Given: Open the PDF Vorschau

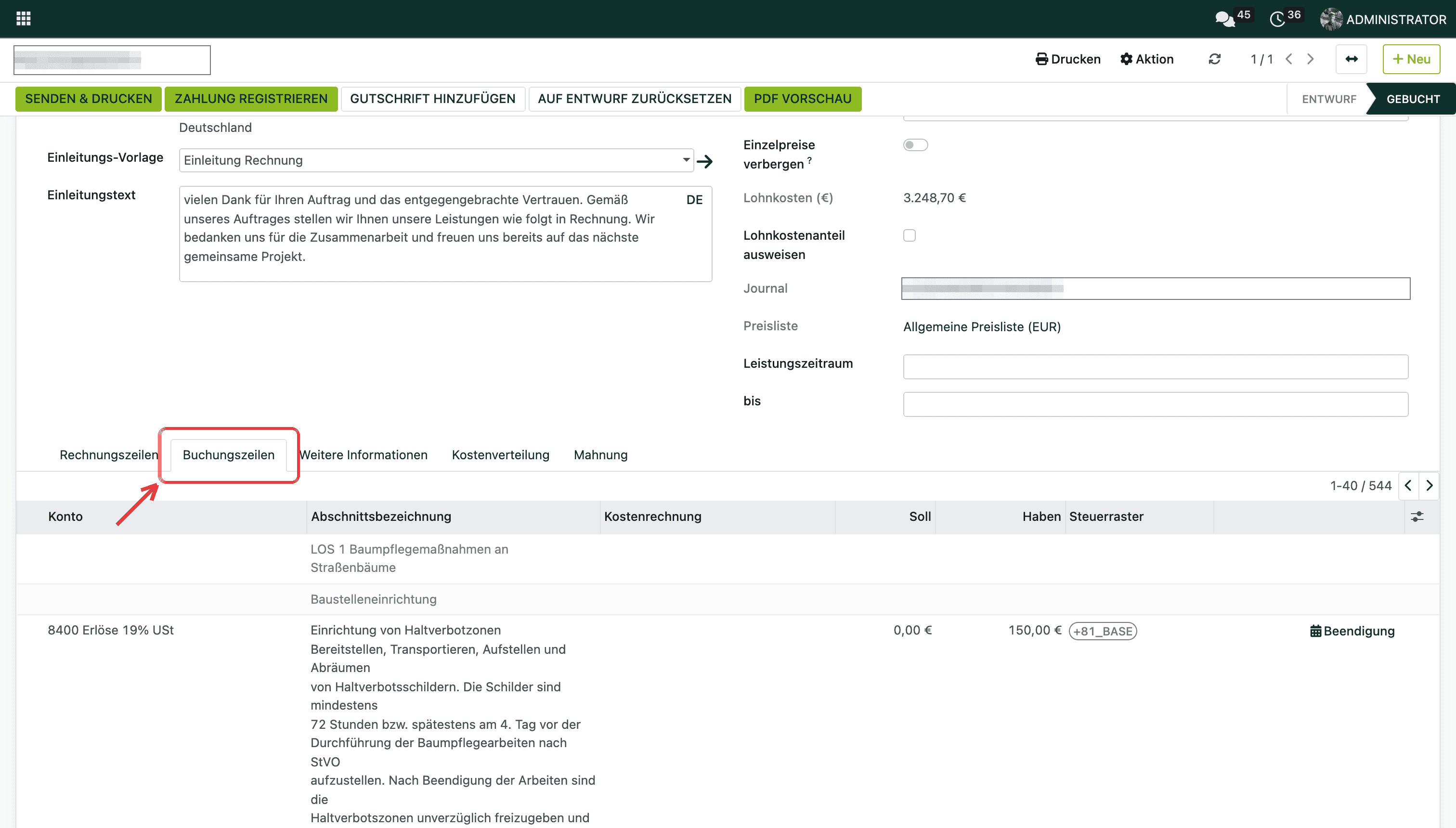Looking at the screenshot, I should coord(803,99).
